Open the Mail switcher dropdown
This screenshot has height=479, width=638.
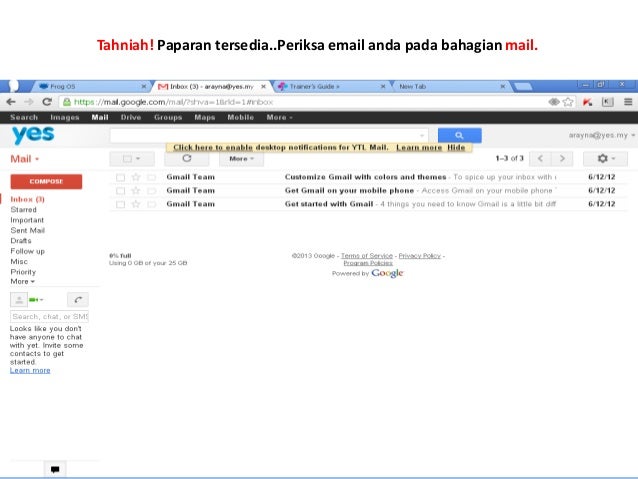(x=25, y=159)
